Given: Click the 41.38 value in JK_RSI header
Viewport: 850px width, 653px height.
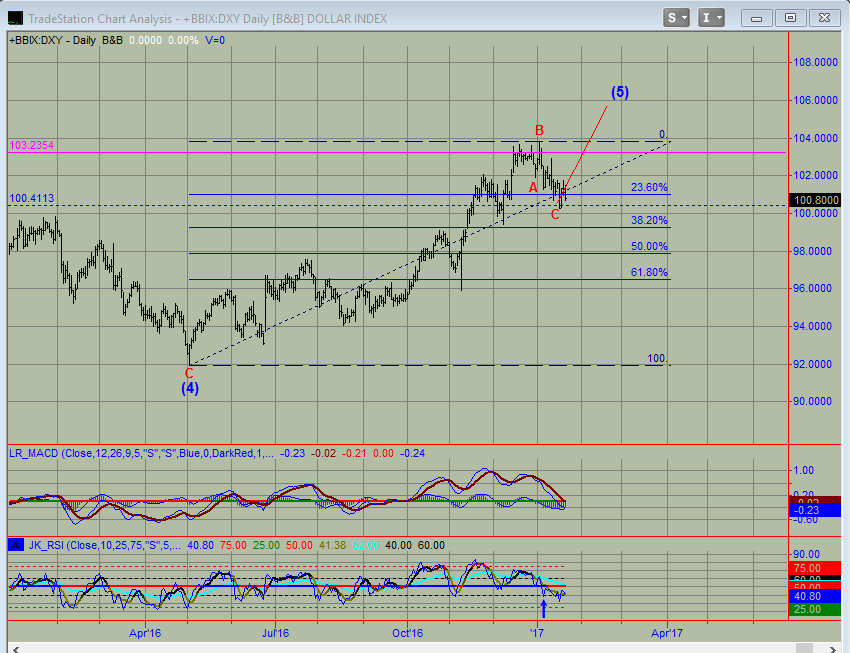Looking at the screenshot, I should click(332, 545).
